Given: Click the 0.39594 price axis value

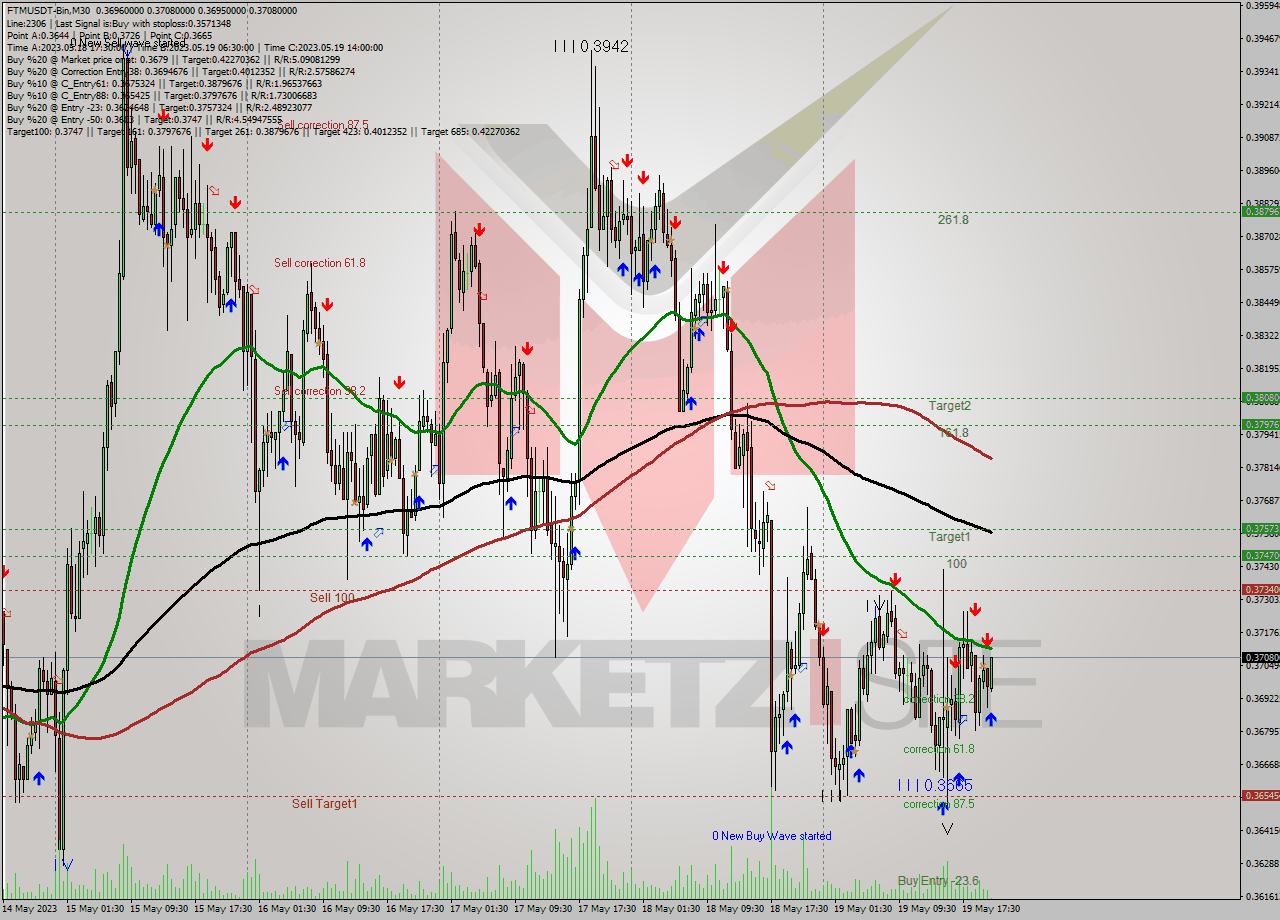Looking at the screenshot, I should (1262, 6).
